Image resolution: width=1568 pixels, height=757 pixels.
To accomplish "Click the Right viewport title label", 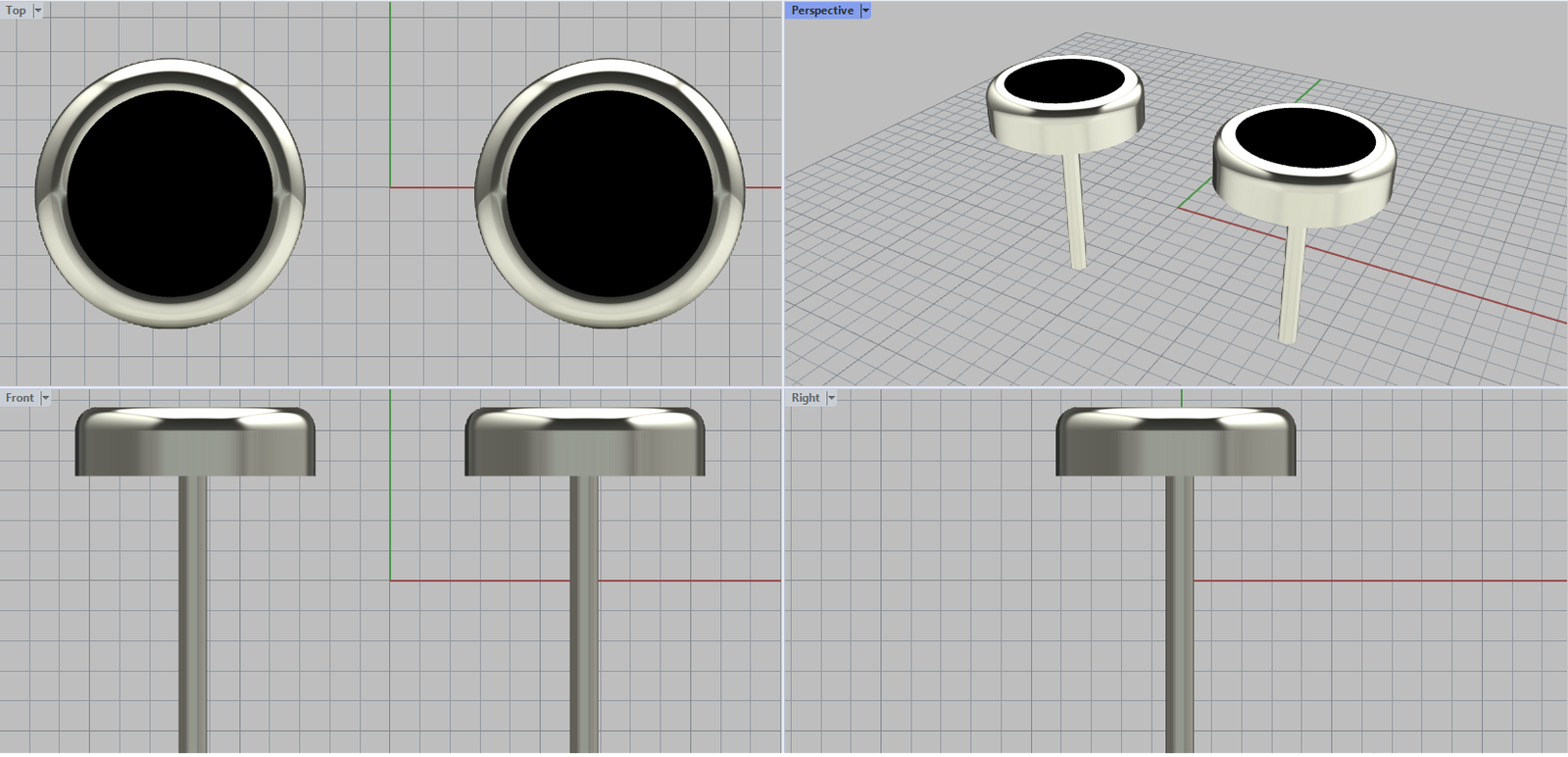I will [x=805, y=398].
